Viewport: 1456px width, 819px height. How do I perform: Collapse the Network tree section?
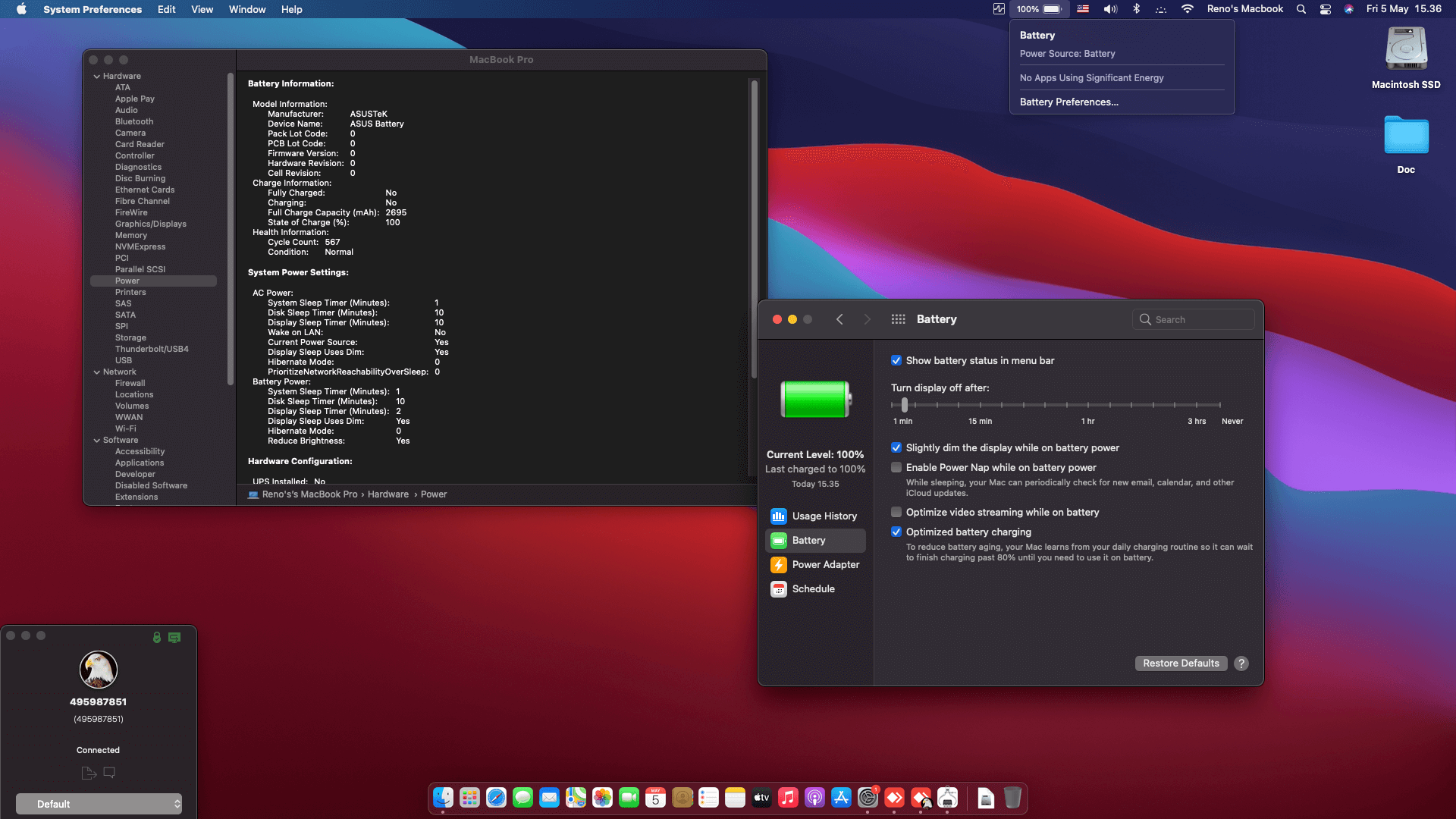coord(97,372)
